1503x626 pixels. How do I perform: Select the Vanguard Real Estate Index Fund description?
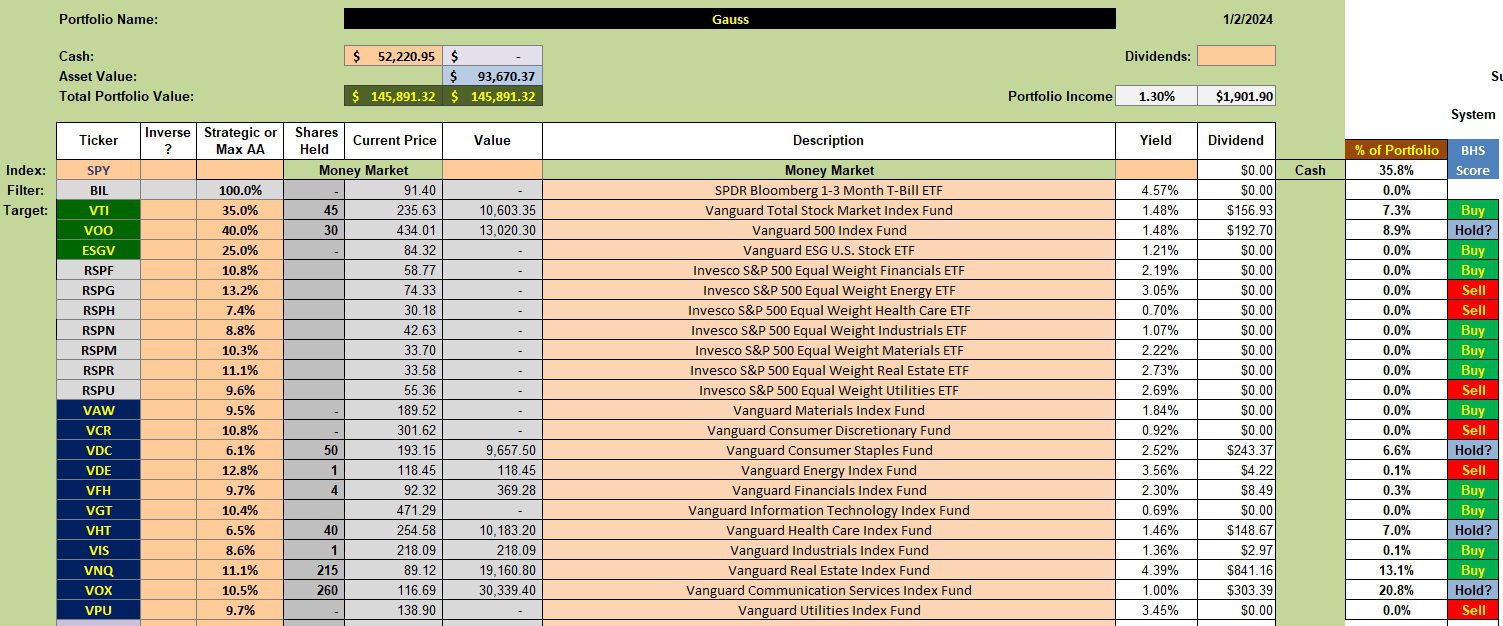click(x=828, y=570)
